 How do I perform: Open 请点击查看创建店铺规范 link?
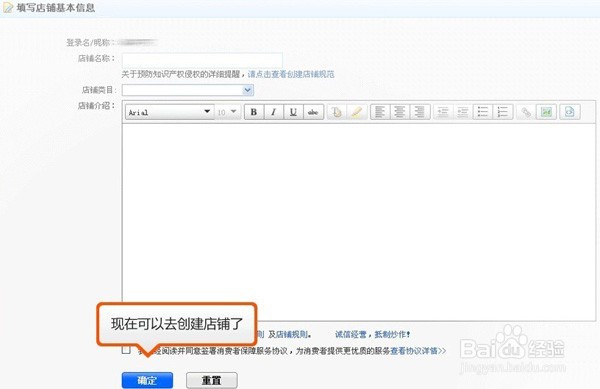point(291,74)
